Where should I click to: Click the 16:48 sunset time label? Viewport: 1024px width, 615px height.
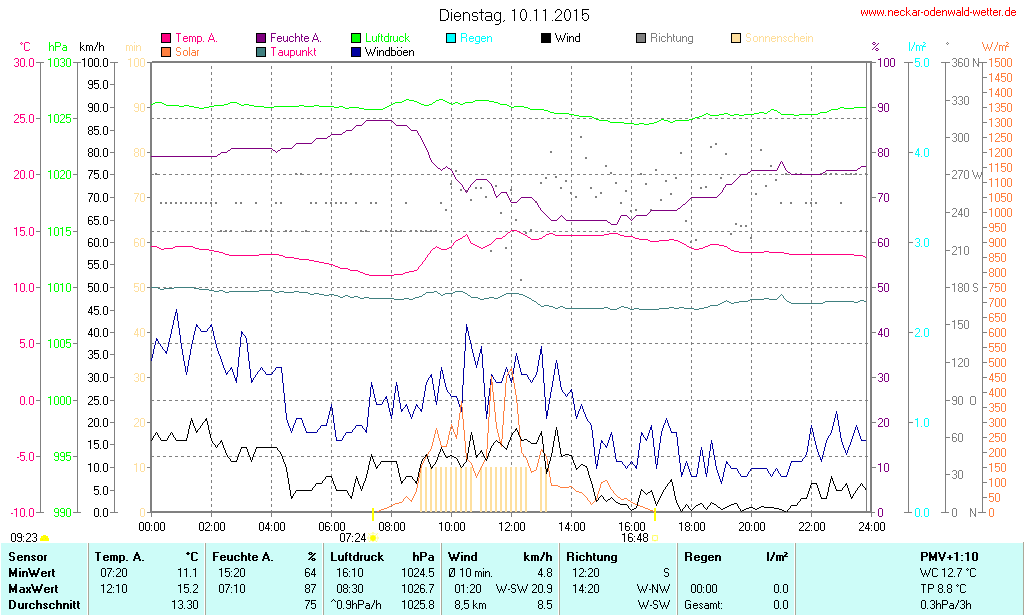(x=634, y=537)
